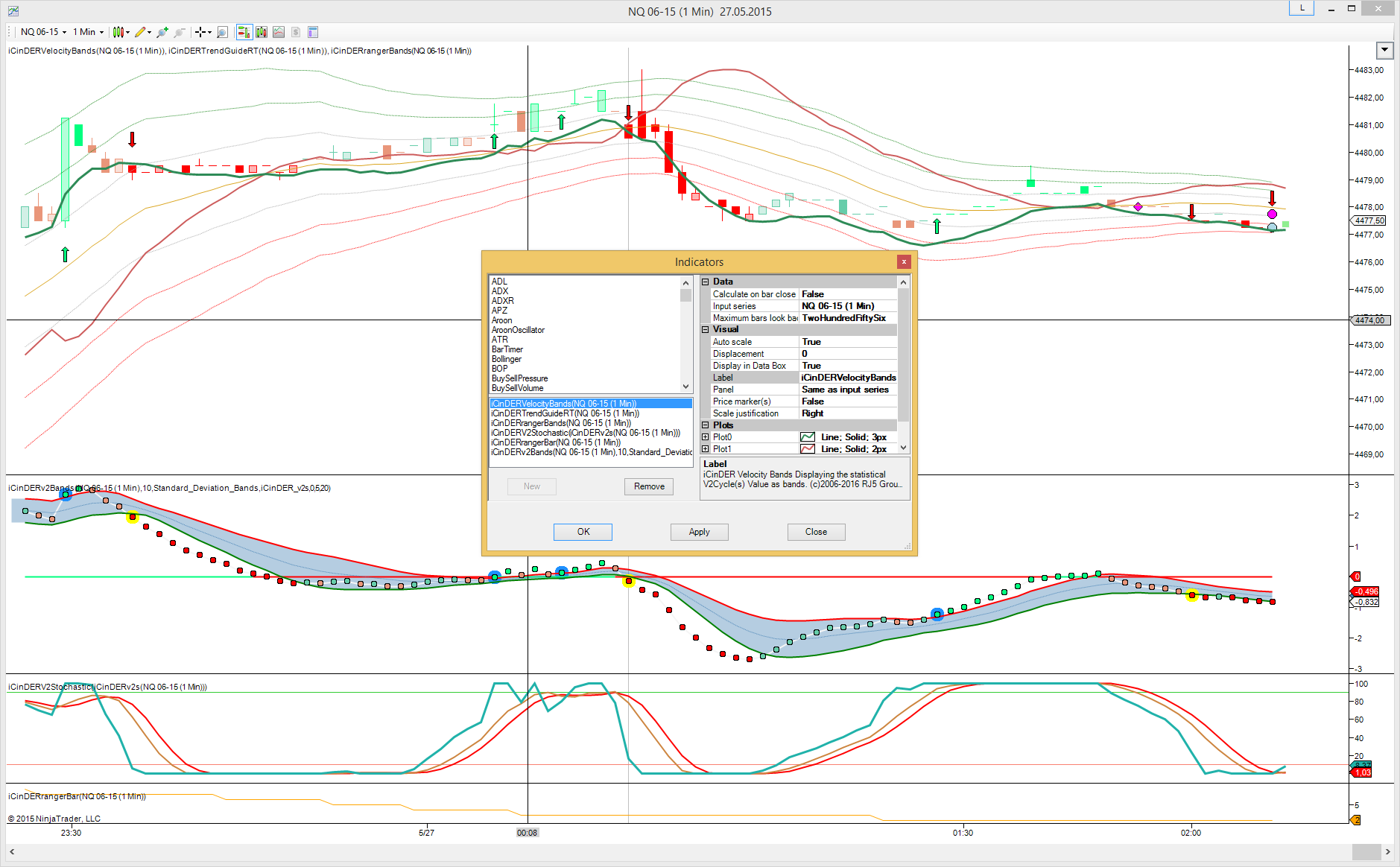
Task: Toggle the Price marker(s) False value
Action: 848,401
